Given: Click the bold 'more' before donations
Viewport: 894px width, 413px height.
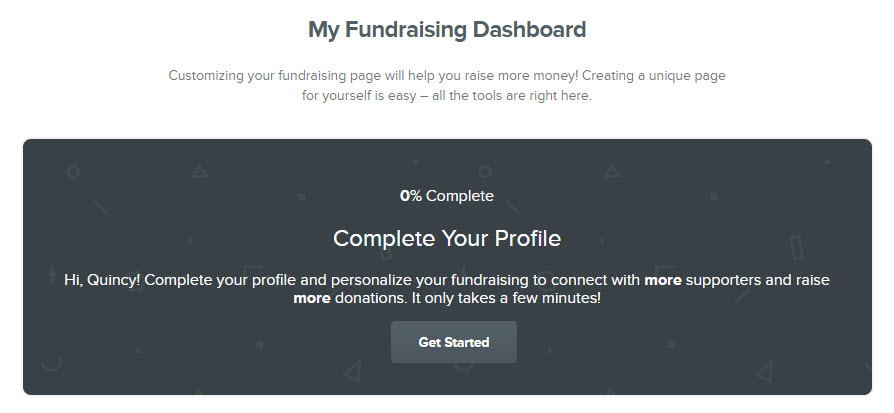Looking at the screenshot, I should [x=312, y=298].
